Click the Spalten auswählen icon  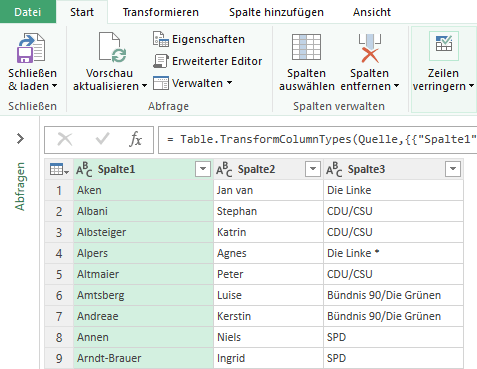pos(306,47)
